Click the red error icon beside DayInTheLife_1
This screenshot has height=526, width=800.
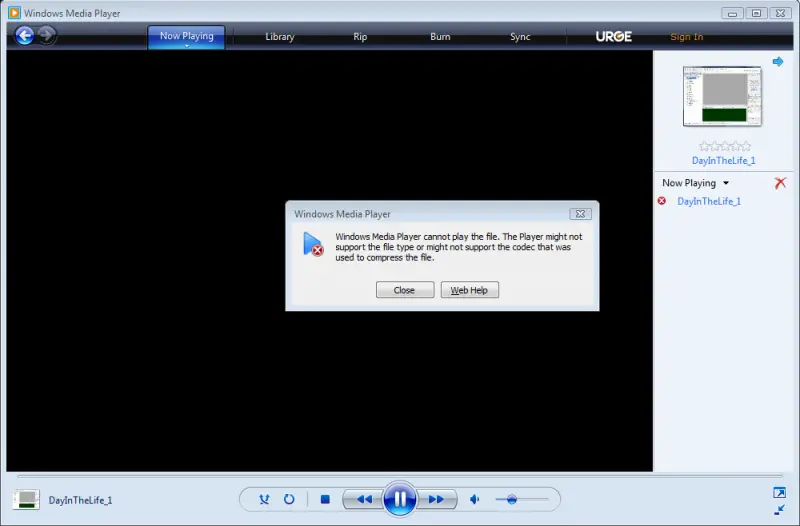pyautogui.click(x=662, y=201)
